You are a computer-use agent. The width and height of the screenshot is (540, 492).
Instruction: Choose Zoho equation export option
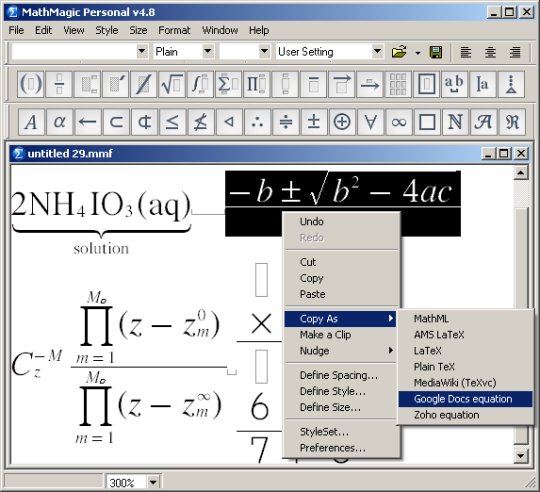(x=465, y=415)
